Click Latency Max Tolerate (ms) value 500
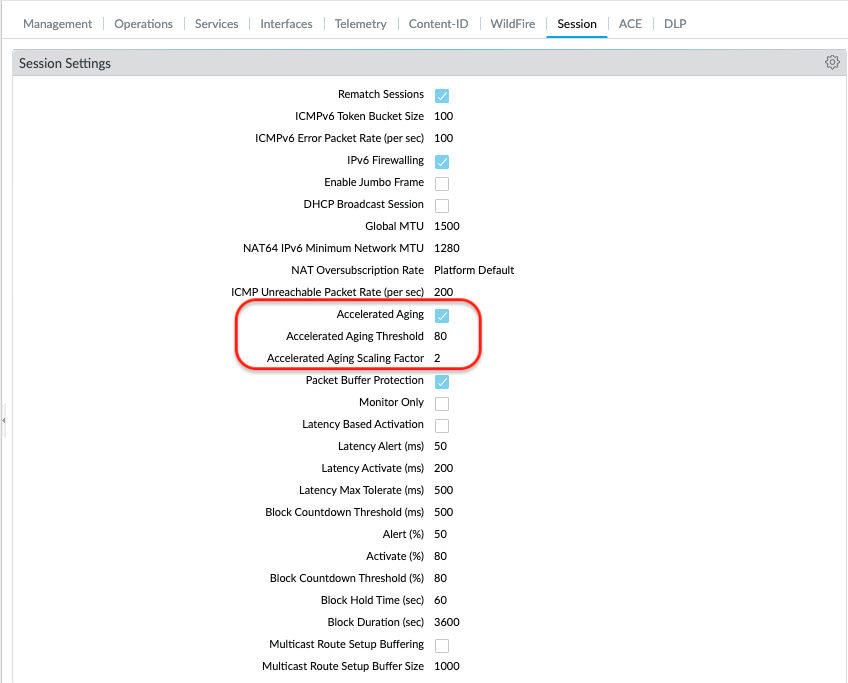 [443, 490]
